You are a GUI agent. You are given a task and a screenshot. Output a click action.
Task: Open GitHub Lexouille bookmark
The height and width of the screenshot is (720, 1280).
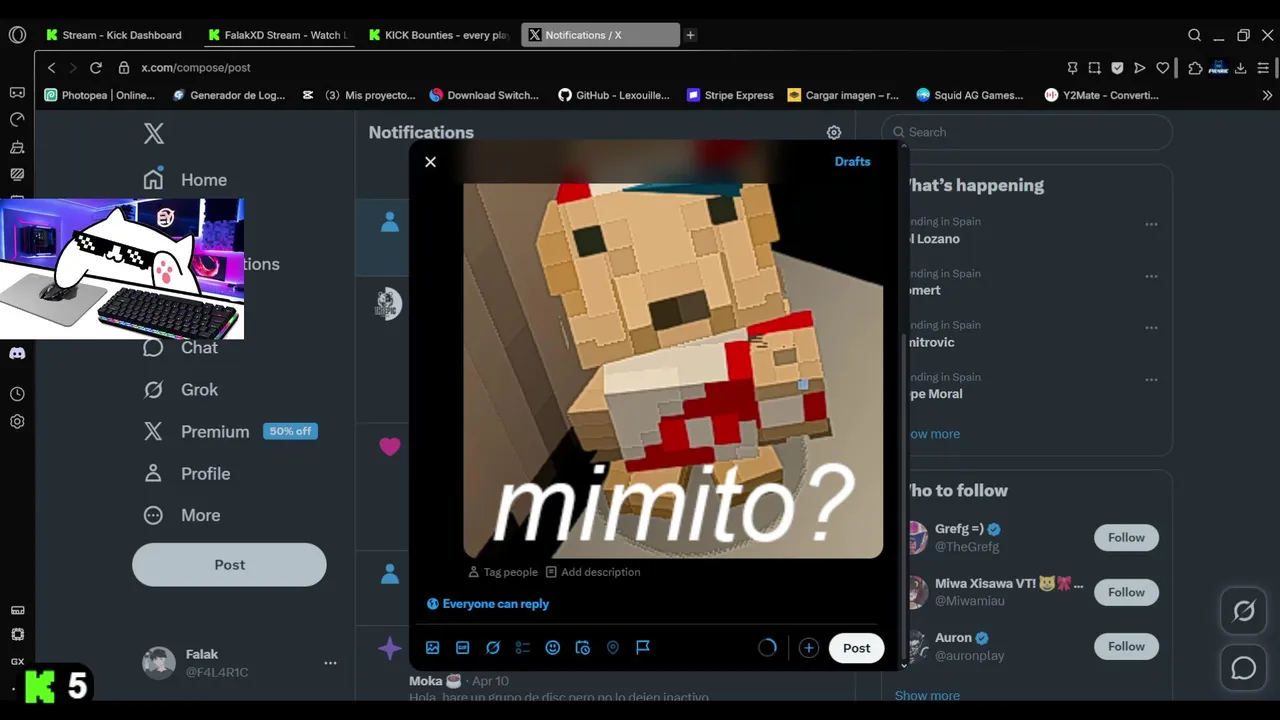614,95
